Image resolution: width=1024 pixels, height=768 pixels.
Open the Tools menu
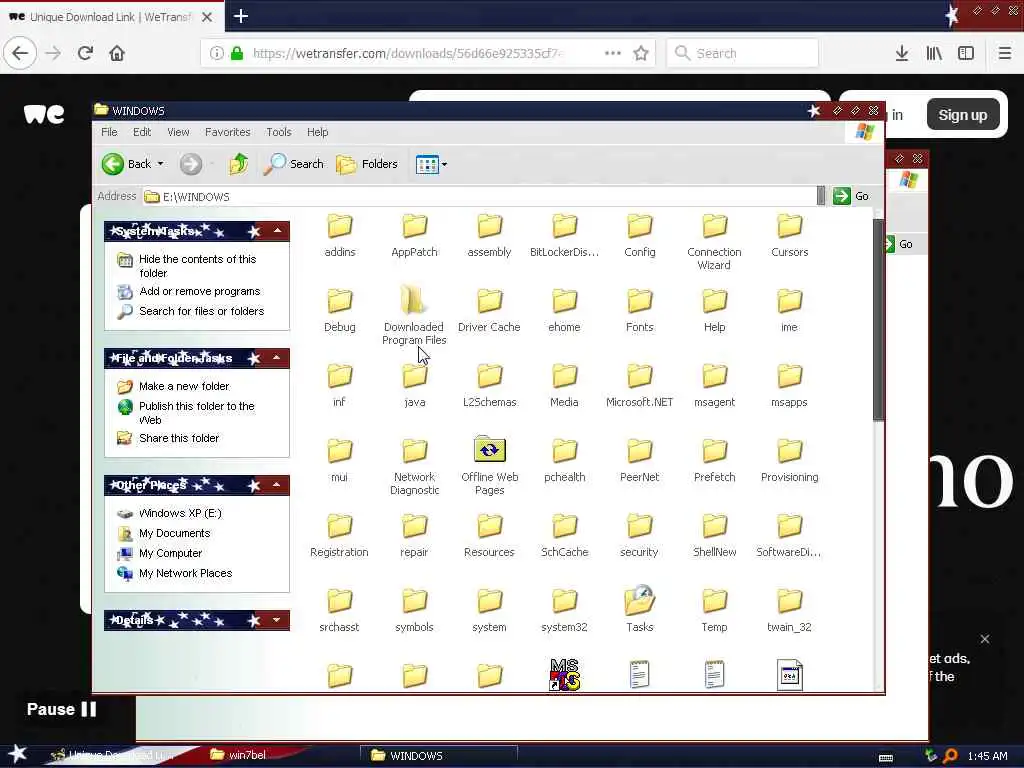coord(279,132)
